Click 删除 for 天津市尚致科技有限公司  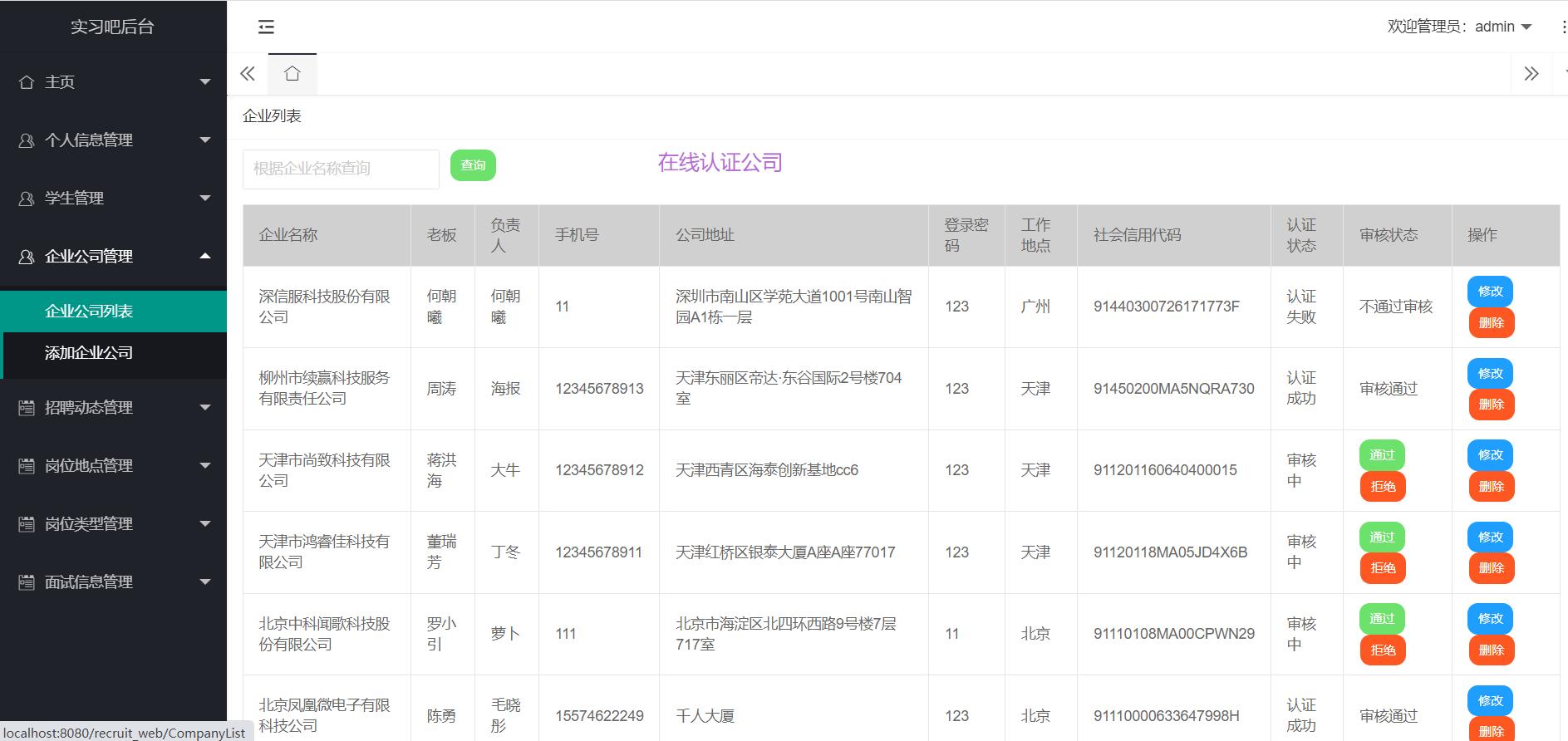[1492, 486]
